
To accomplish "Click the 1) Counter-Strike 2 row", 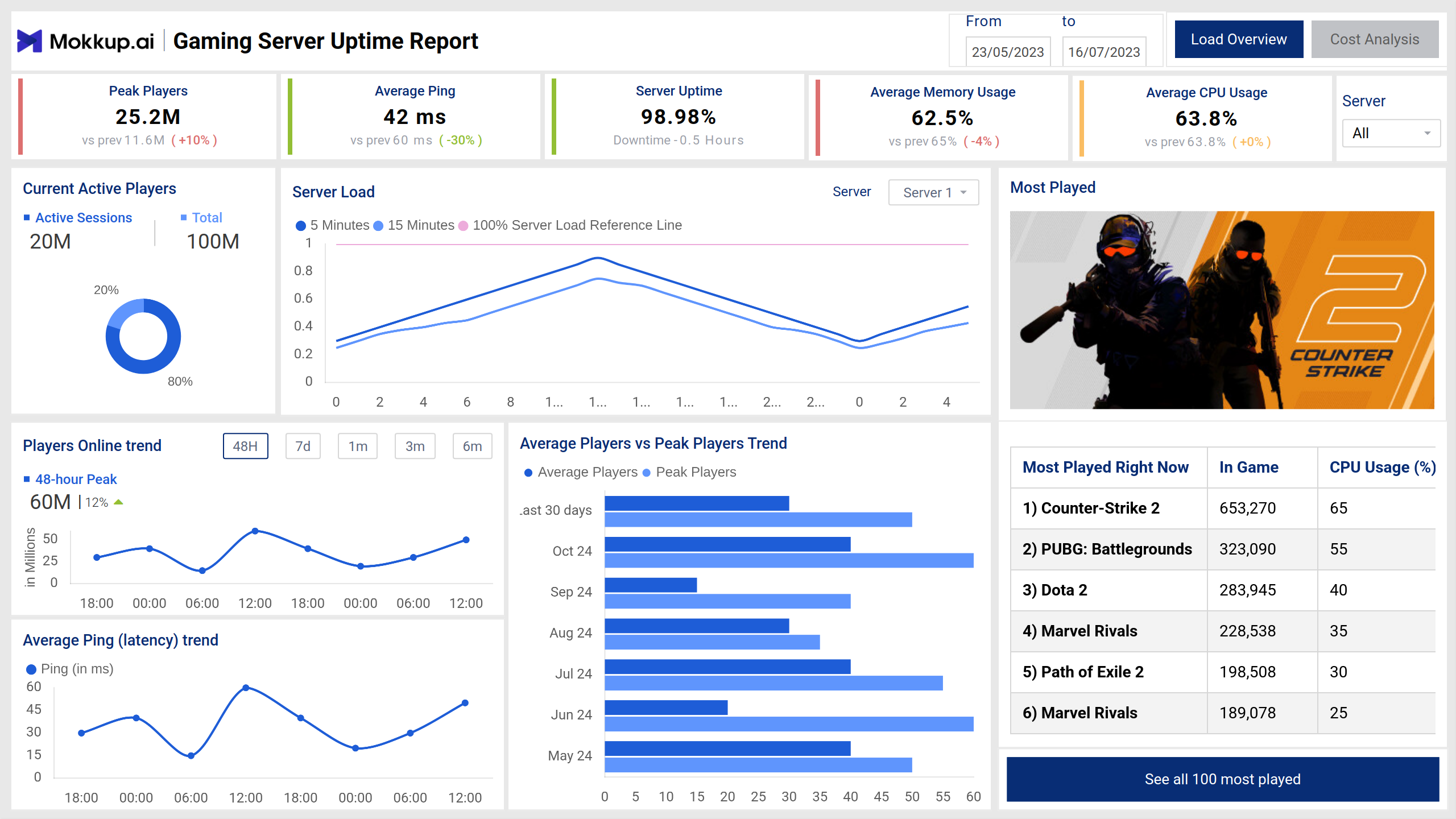I will (x=1223, y=508).
